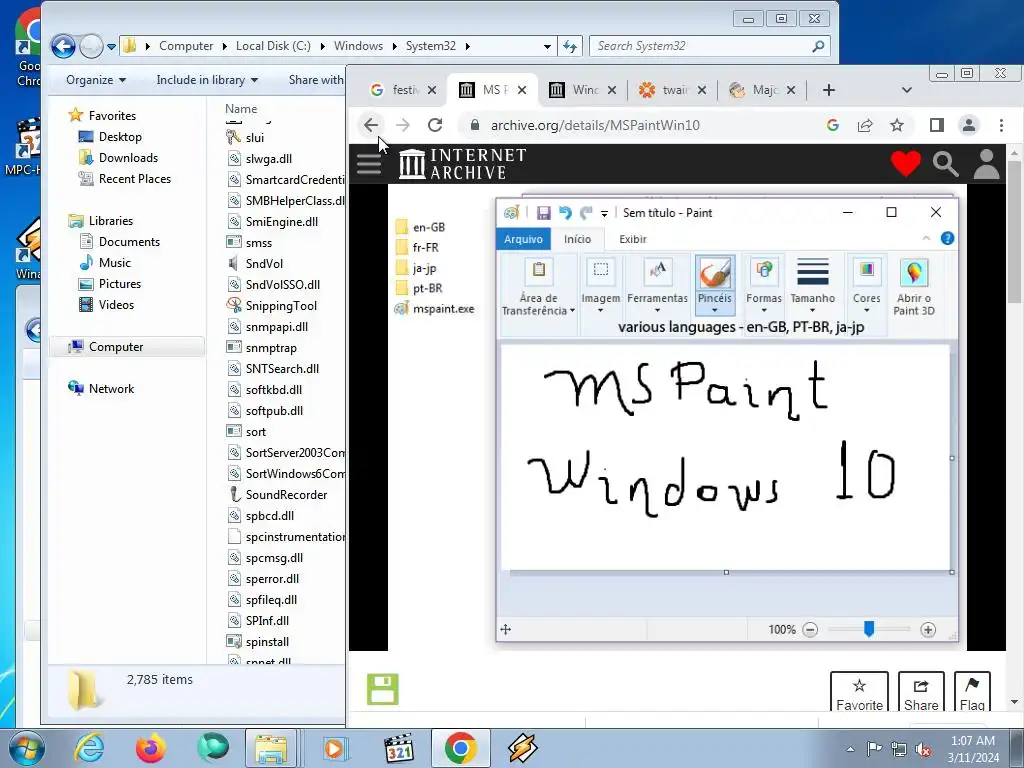The image size is (1024, 768).
Task: Select Desktop under Favorites
Action: point(120,136)
